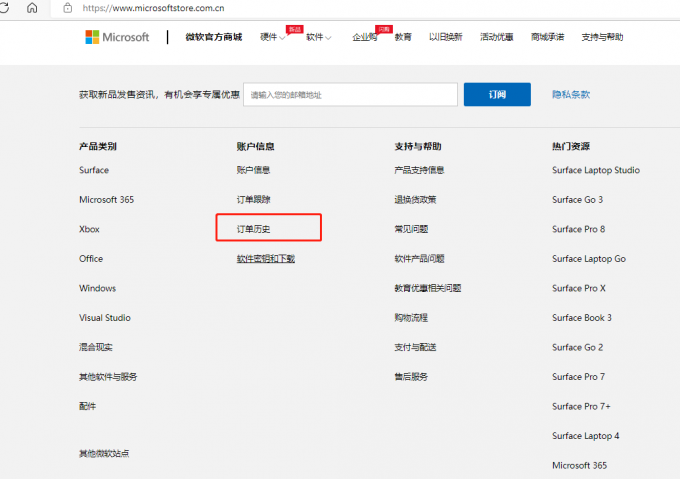
Task: Open the 软件产品问题 link
Action: click(x=419, y=259)
